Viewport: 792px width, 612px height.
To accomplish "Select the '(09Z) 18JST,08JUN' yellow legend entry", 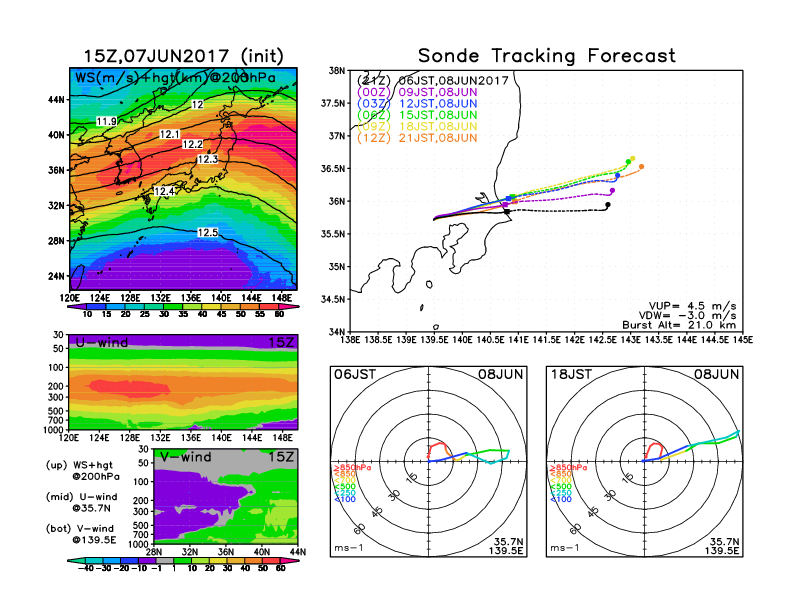I will point(417,126).
